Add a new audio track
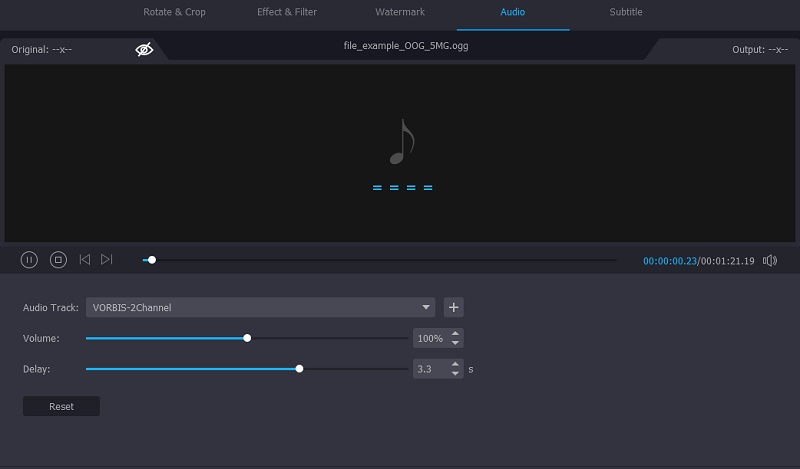The height and width of the screenshot is (469, 800). click(x=455, y=308)
